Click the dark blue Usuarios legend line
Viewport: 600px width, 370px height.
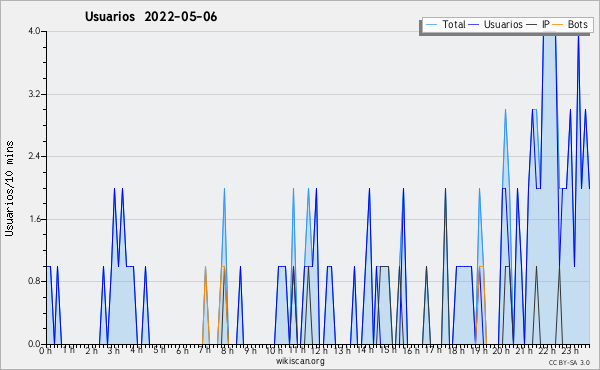click(x=474, y=25)
